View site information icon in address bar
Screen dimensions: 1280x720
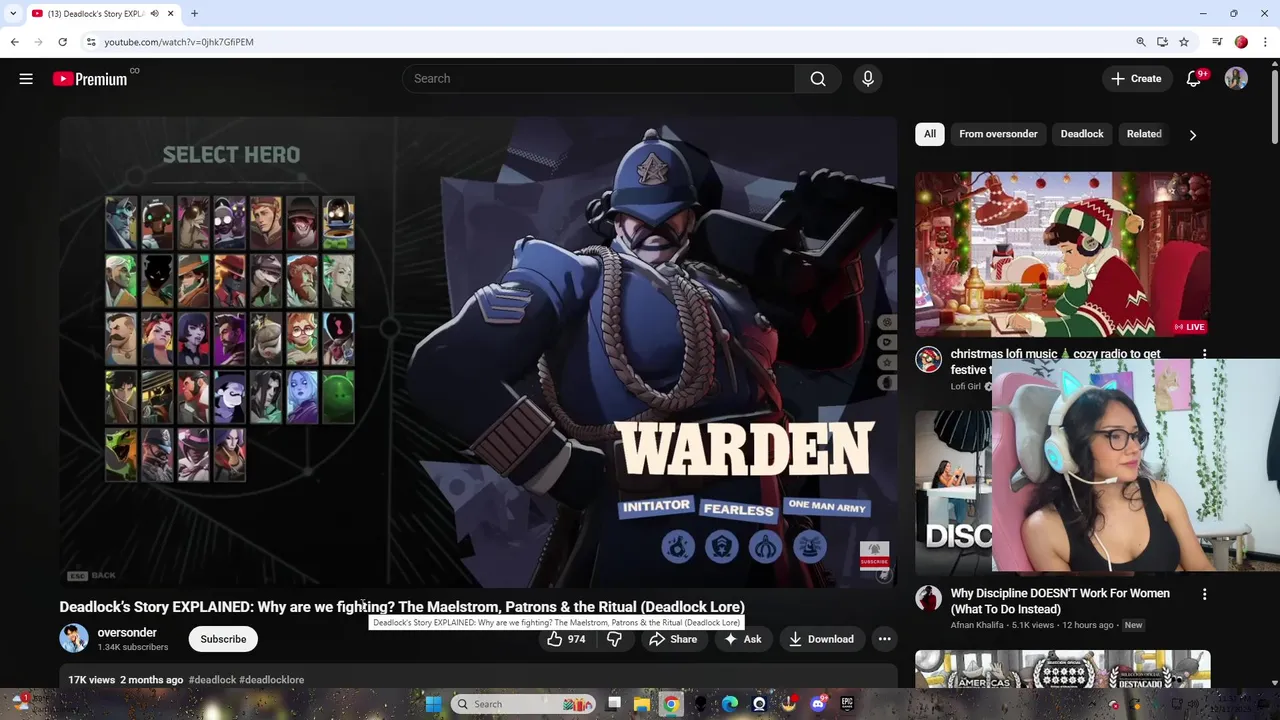[90, 42]
